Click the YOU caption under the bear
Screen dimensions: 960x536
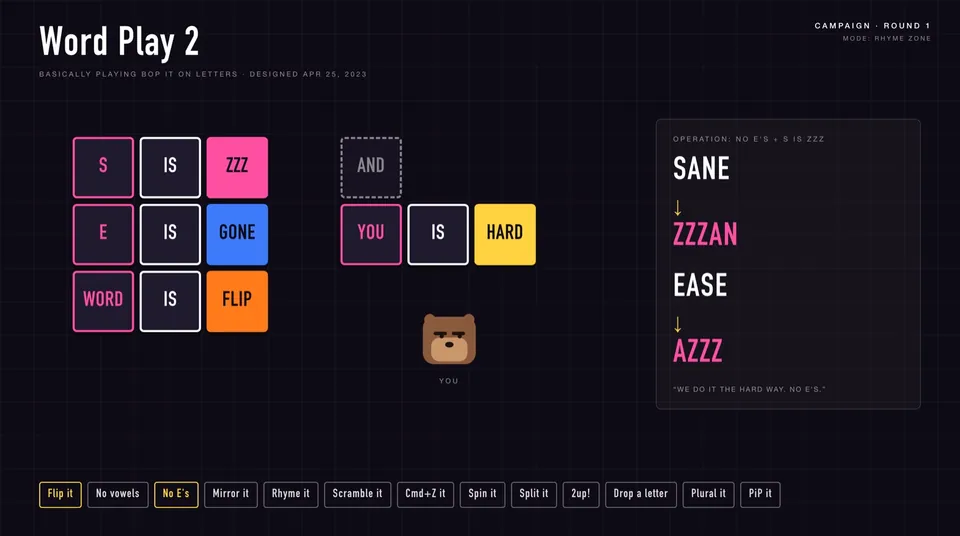[449, 381]
